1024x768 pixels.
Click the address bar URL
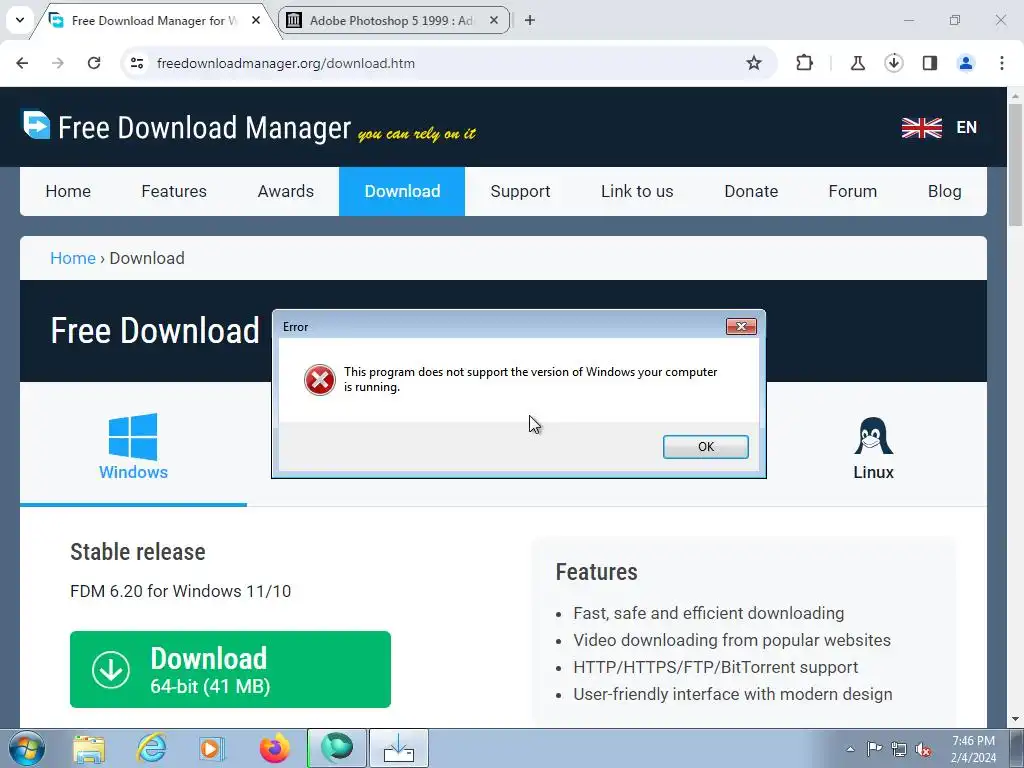(286, 63)
